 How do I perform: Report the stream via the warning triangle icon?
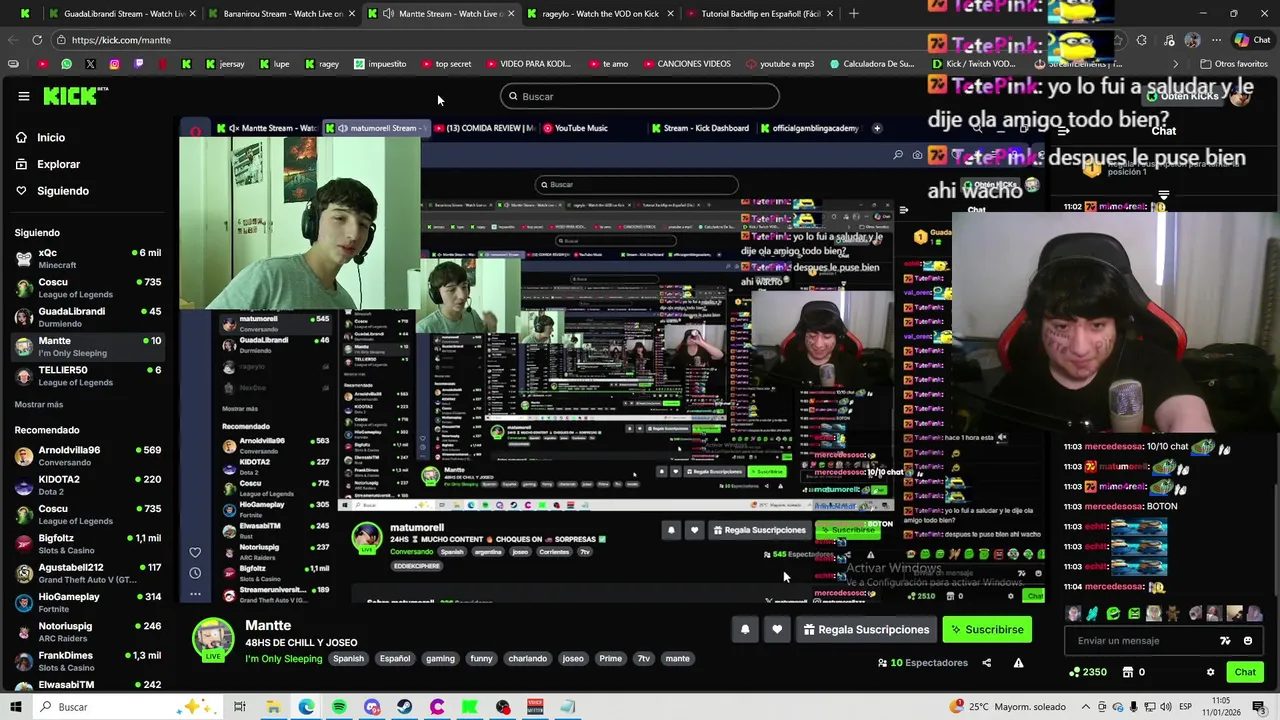click(1018, 663)
